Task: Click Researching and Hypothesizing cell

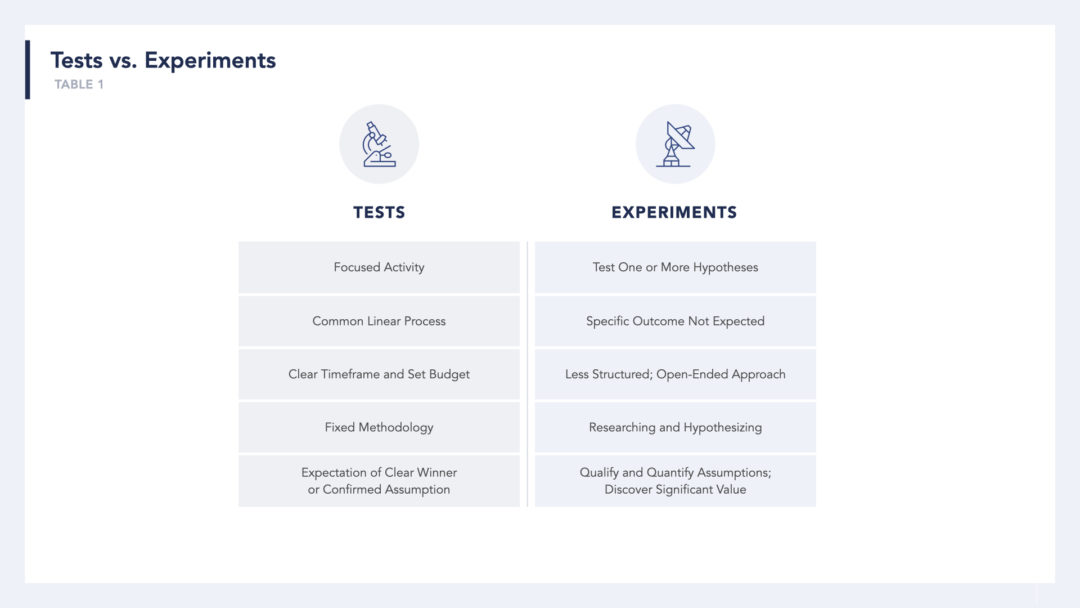Action: point(675,427)
